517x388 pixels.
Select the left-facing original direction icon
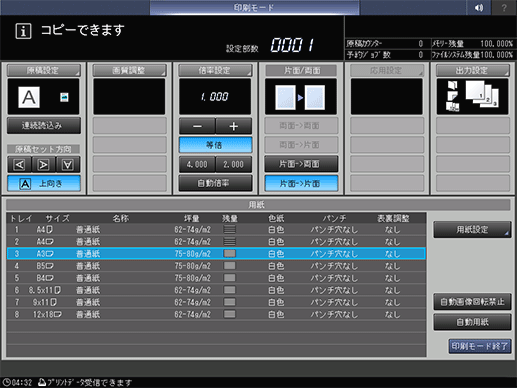point(19,165)
